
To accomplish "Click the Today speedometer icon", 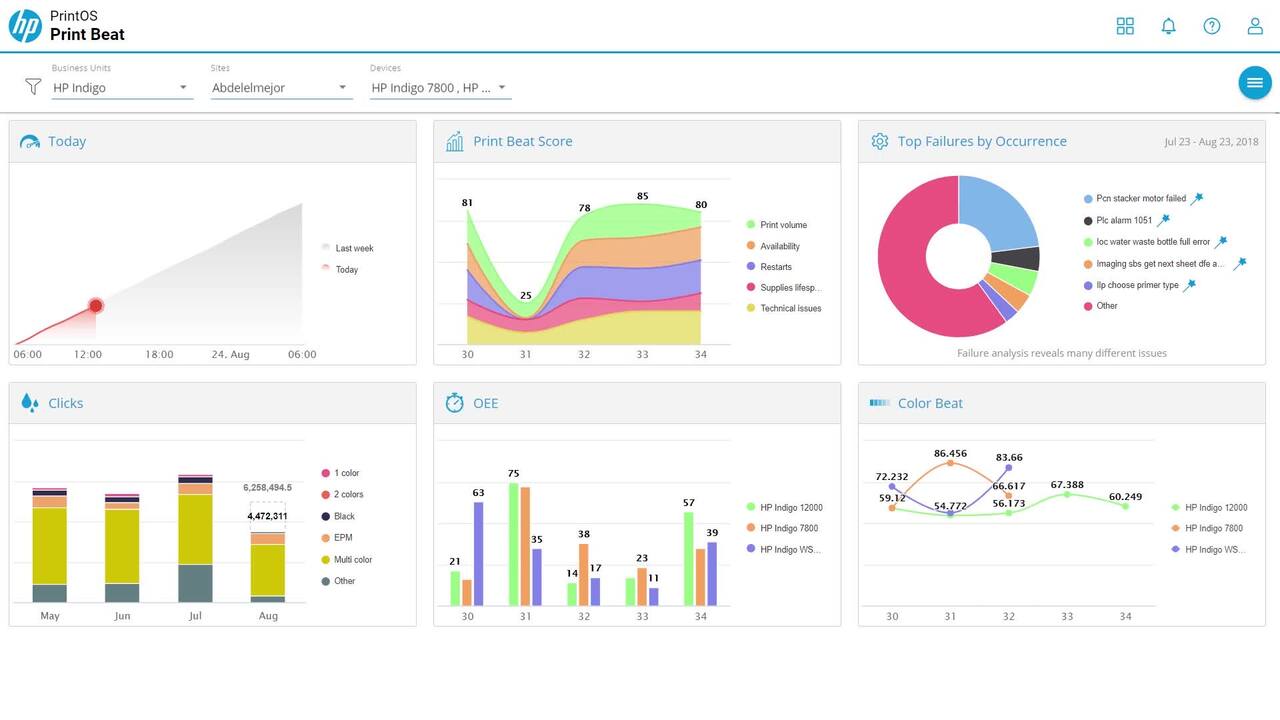I will coord(30,142).
